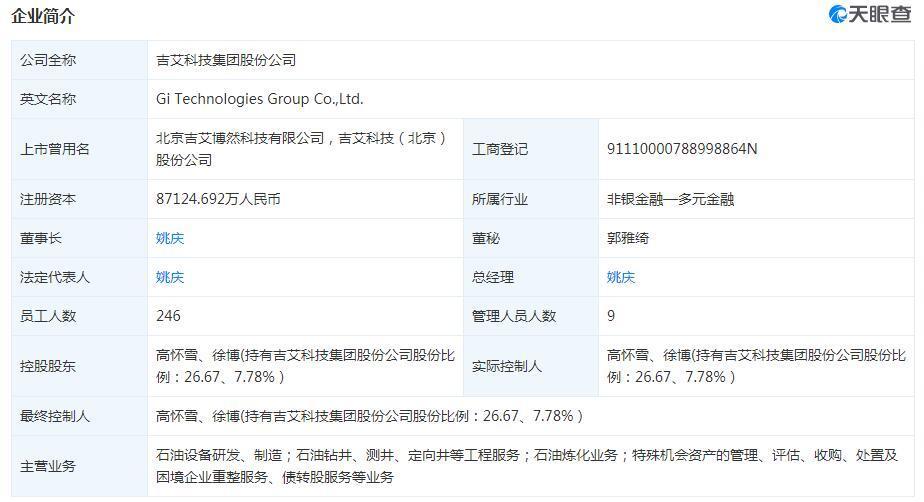
Task: Click the 管理人员人数 label cell
Action: (x=530, y=316)
